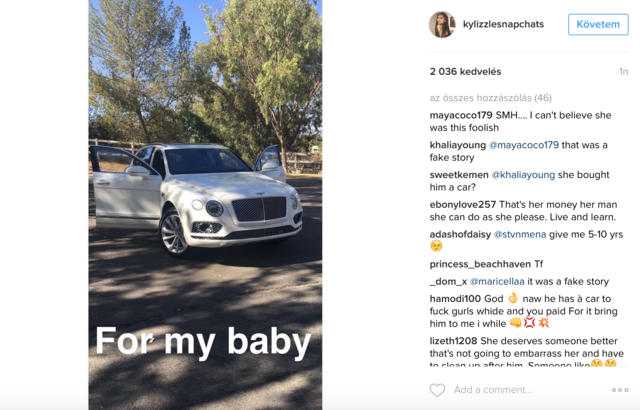Click the heart like icon

tap(437, 390)
